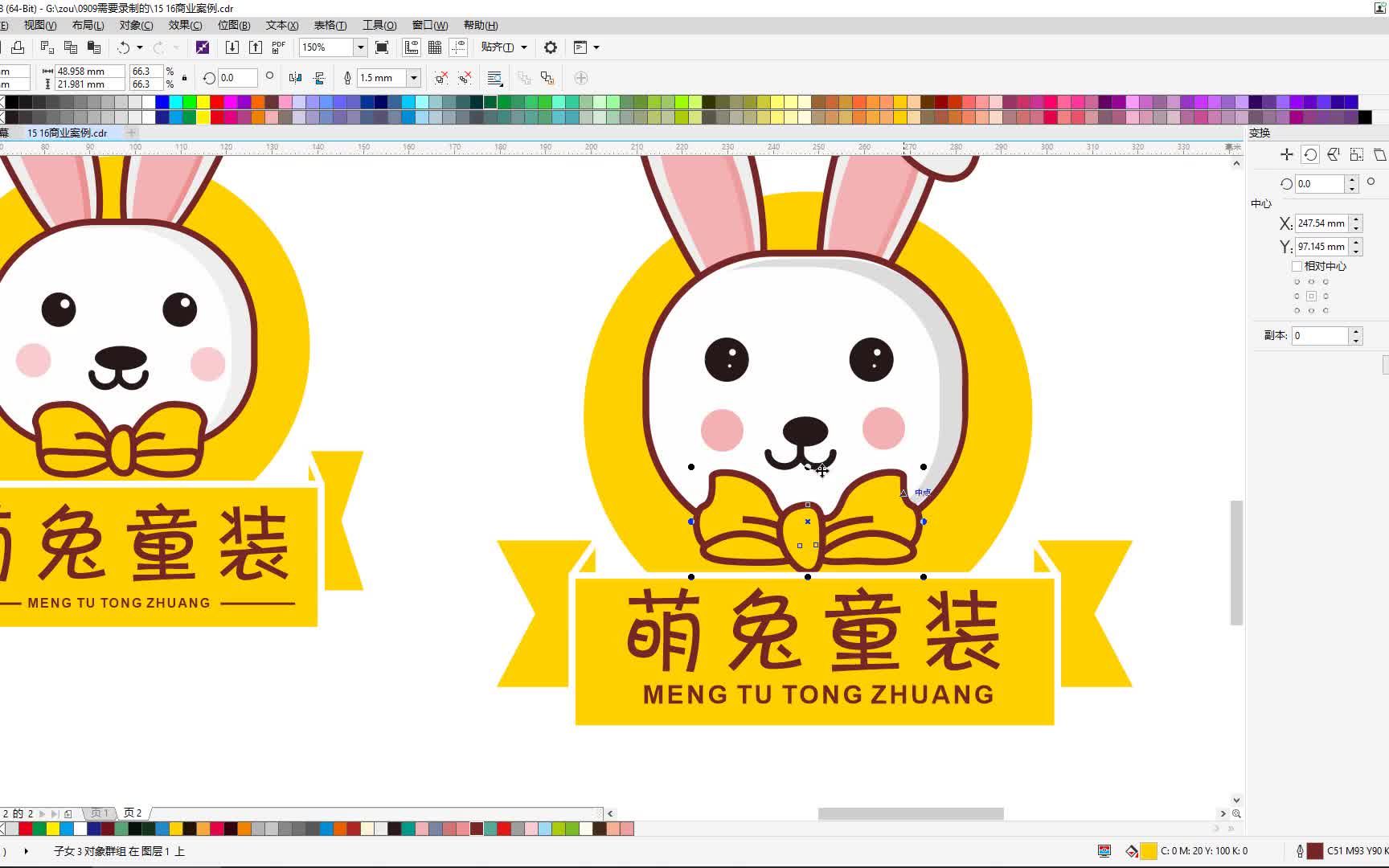Image resolution: width=1389 pixels, height=868 pixels.
Task: Select the document tab 15 16商业案例.cdr
Action: [68, 133]
